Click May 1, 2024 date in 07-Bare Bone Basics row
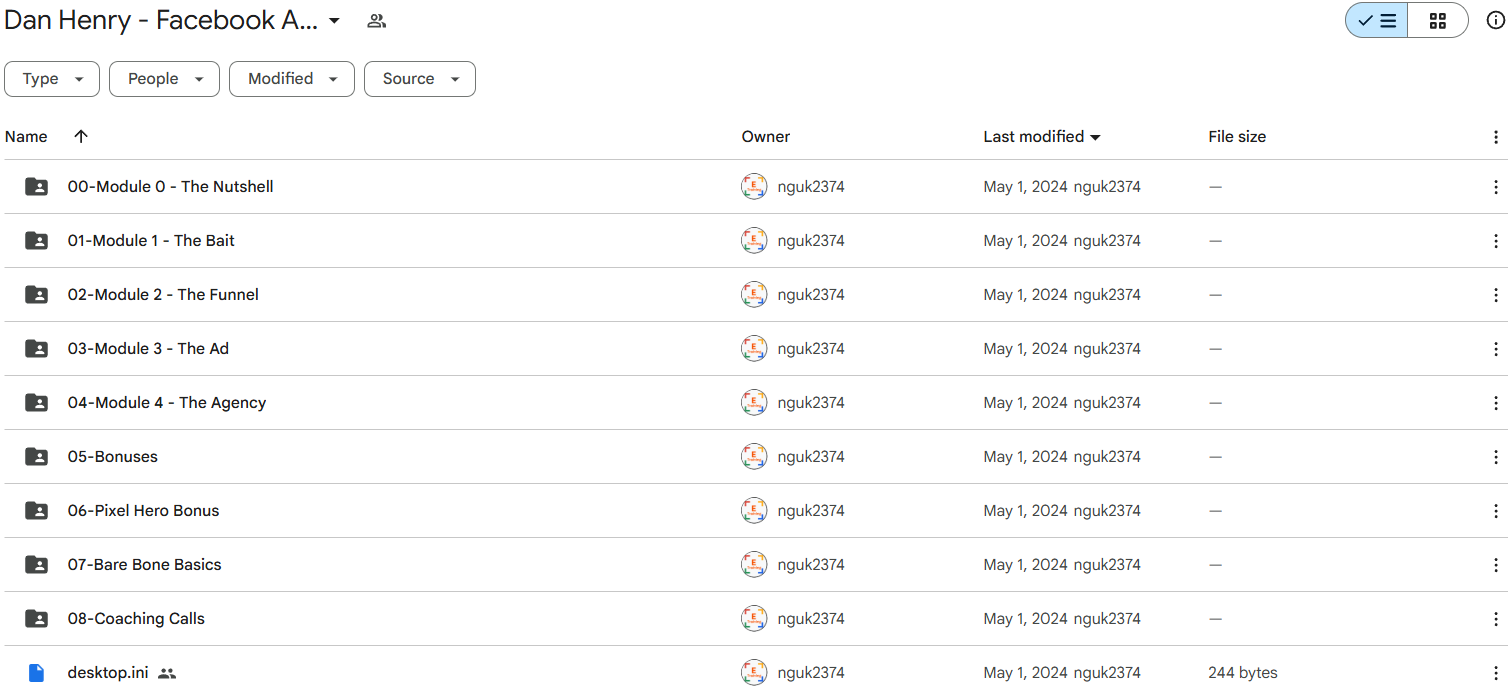 [1026, 565]
